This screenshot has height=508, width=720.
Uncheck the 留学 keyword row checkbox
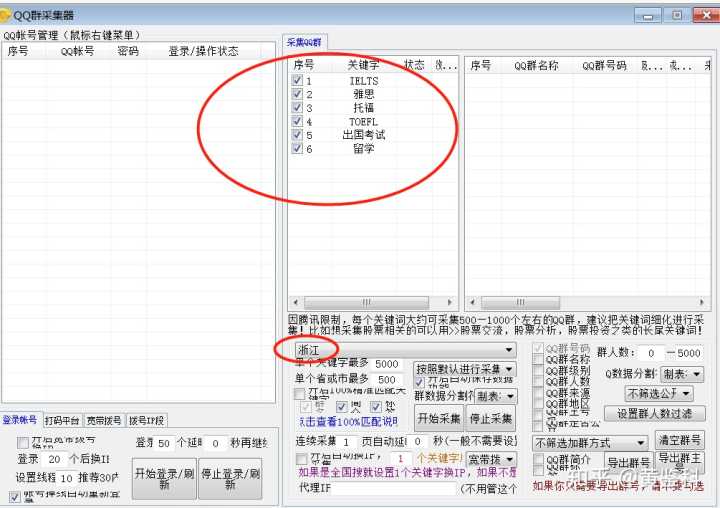(x=297, y=149)
